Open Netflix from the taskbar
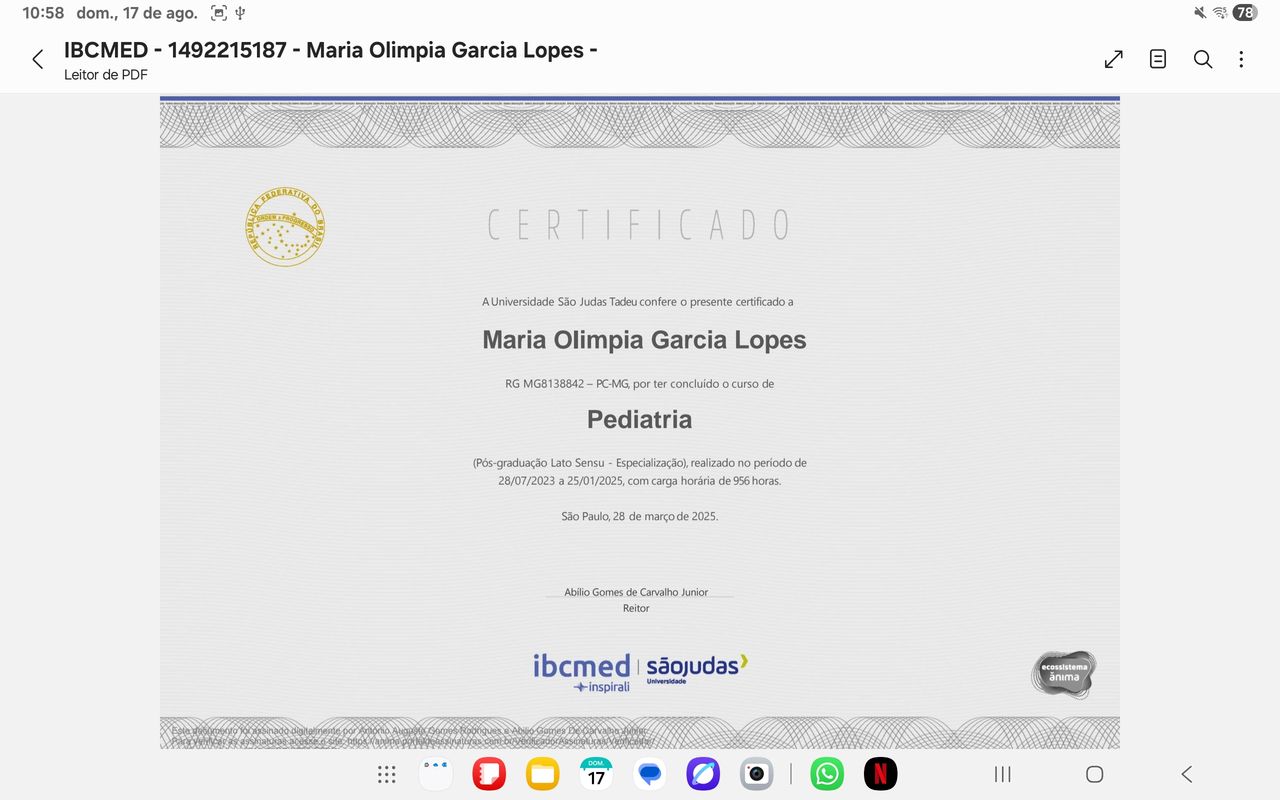 coord(880,773)
